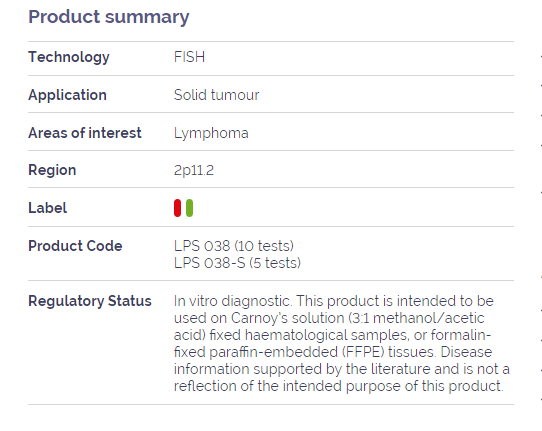
Task: Click the words "In vitro diagnostic"
Action: (232, 301)
